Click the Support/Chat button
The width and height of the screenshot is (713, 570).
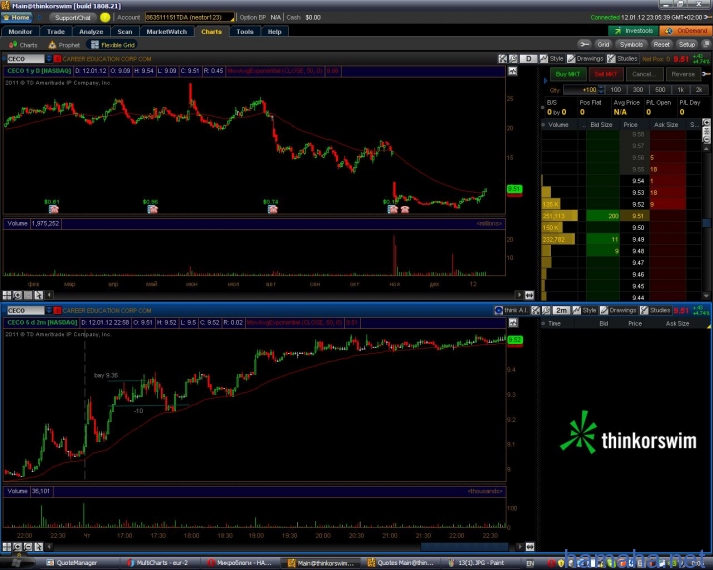tap(72, 17)
